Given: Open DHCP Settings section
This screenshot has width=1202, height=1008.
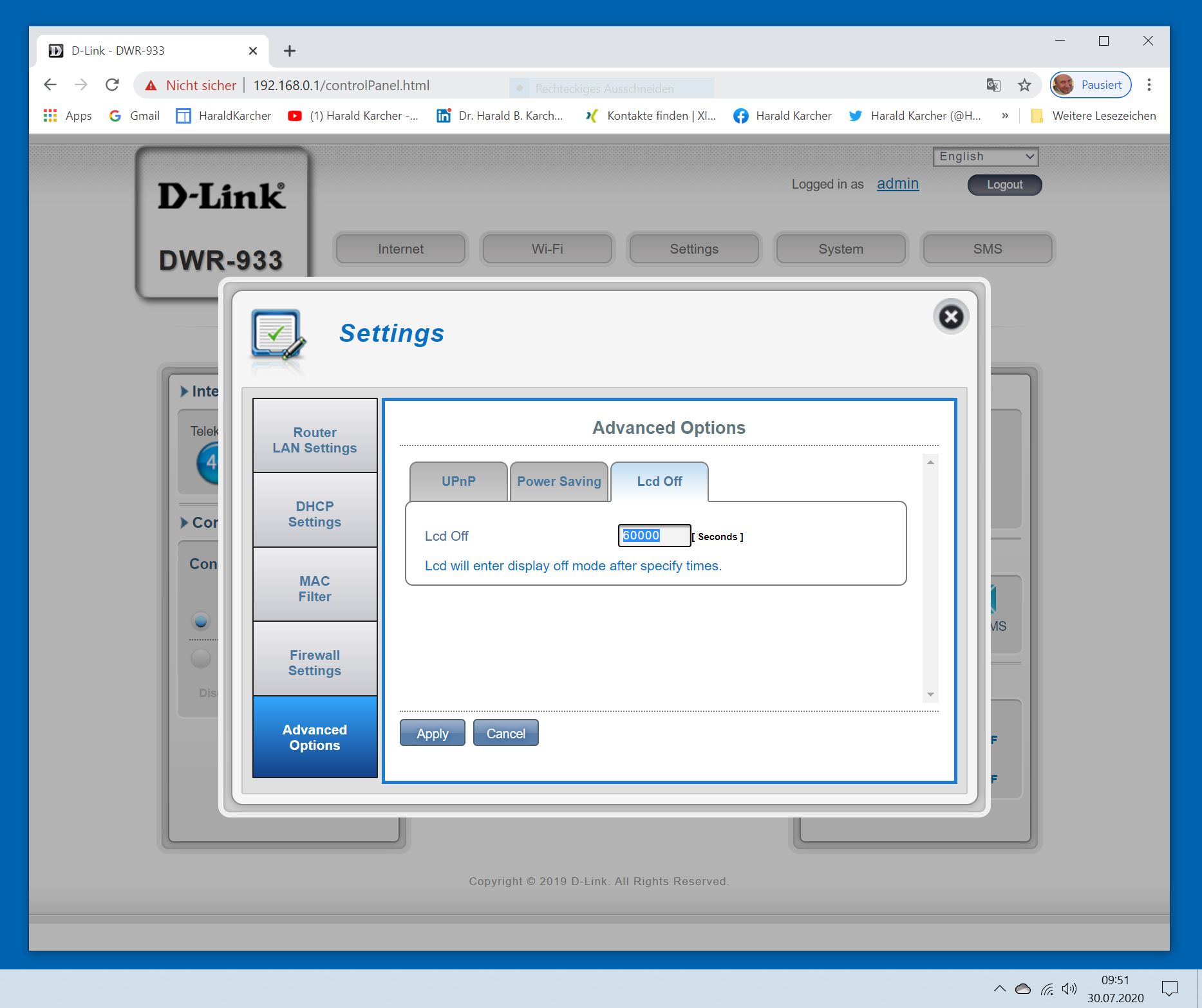Looking at the screenshot, I should click(x=315, y=510).
